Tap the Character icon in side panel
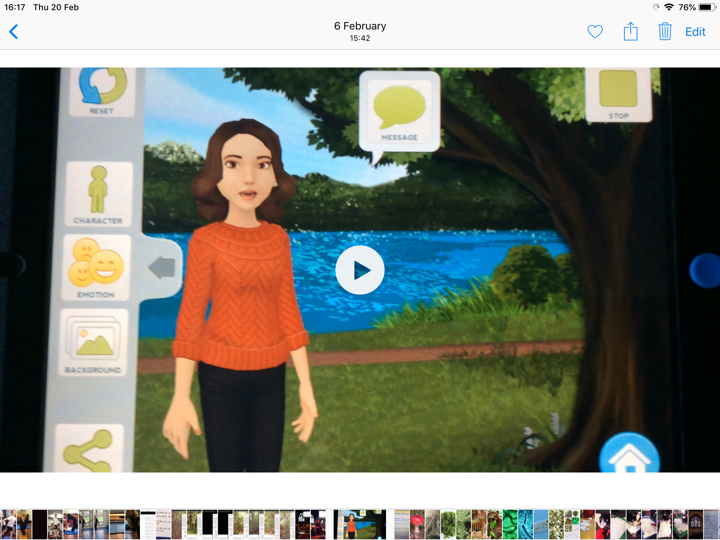 pyautogui.click(x=98, y=193)
